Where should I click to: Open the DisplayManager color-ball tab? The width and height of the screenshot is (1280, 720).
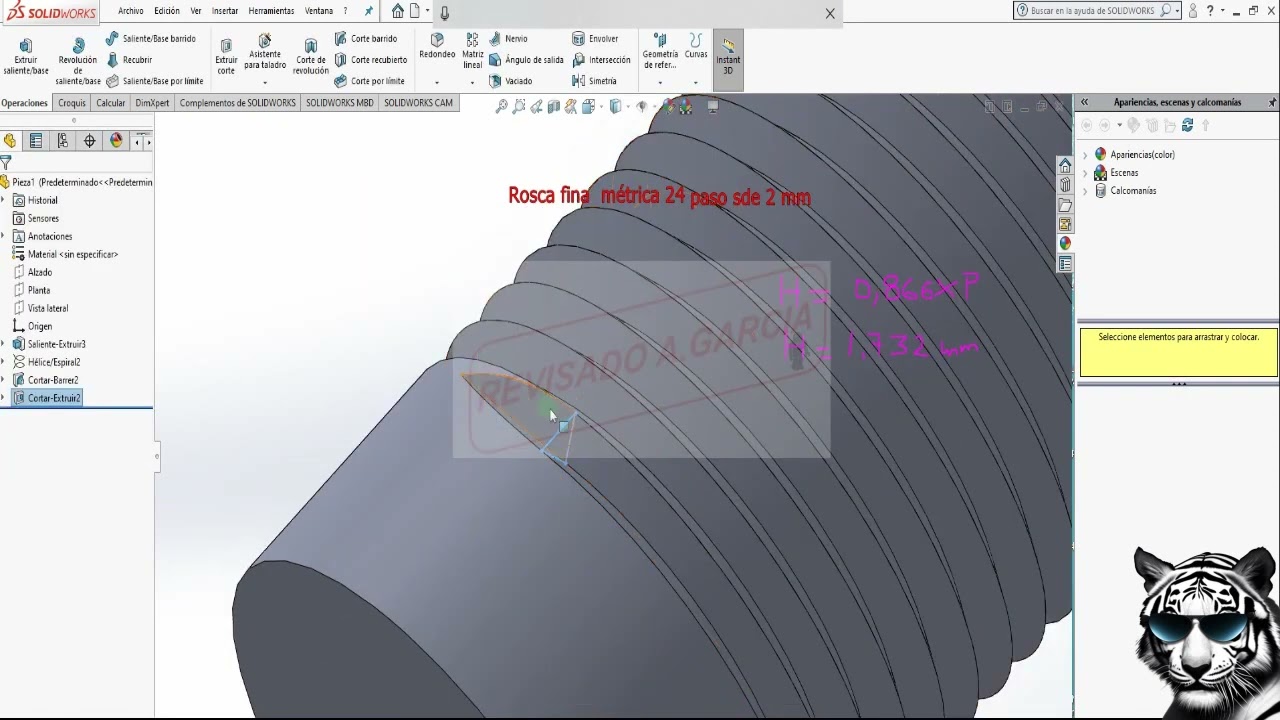pyautogui.click(x=116, y=141)
